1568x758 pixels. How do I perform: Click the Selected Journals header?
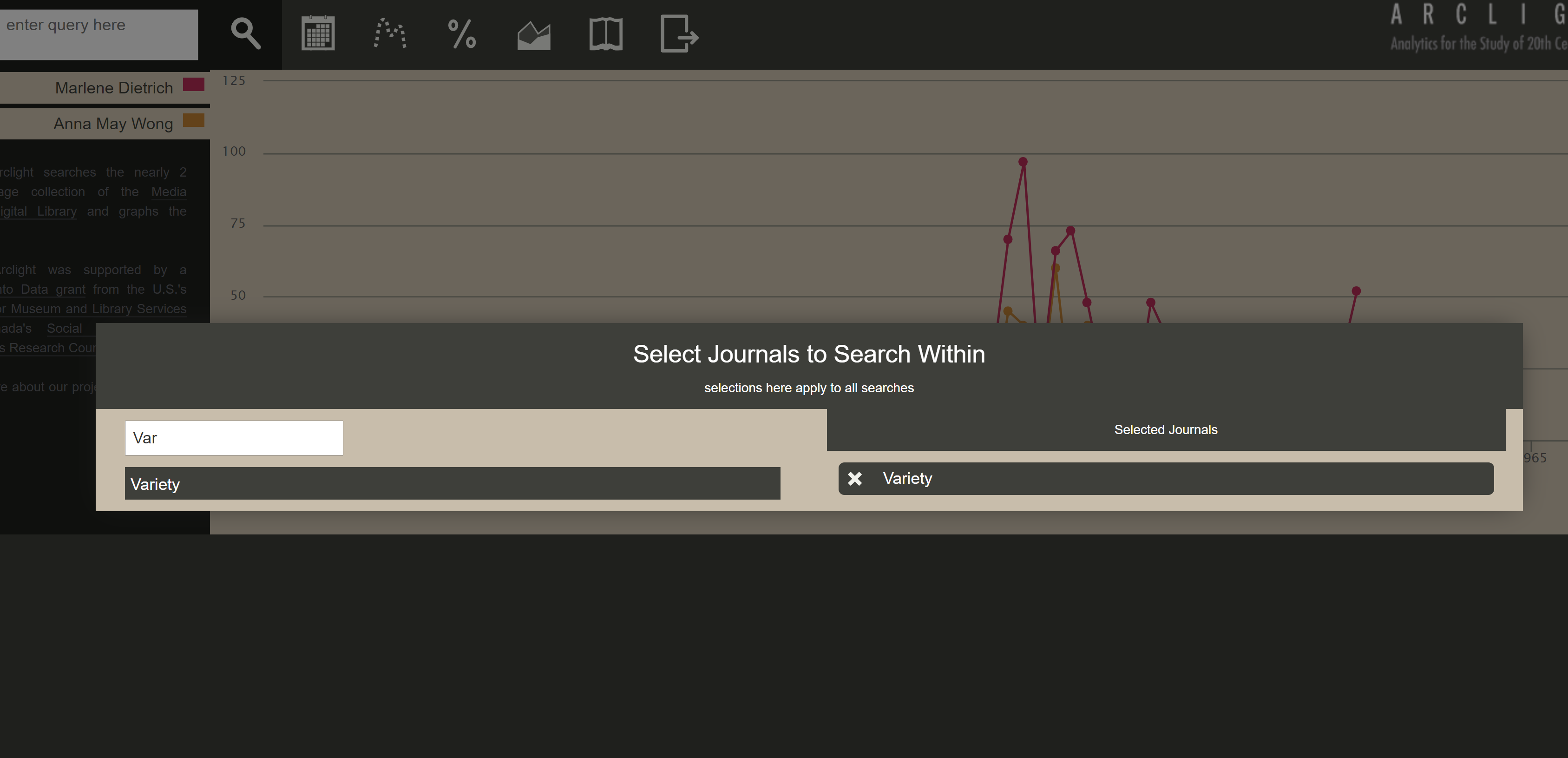click(x=1166, y=430)
